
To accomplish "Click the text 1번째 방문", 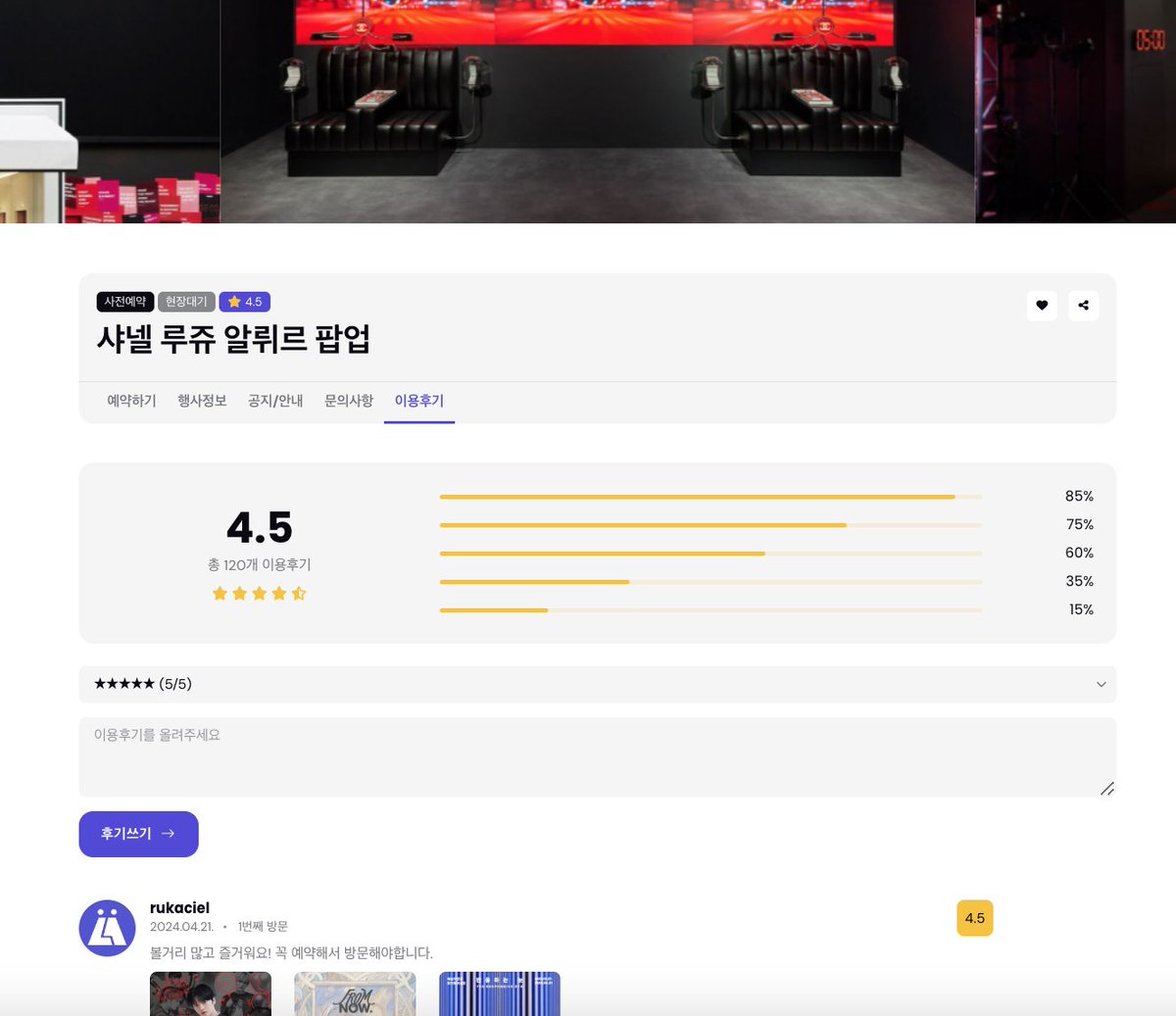I will 263,927.
